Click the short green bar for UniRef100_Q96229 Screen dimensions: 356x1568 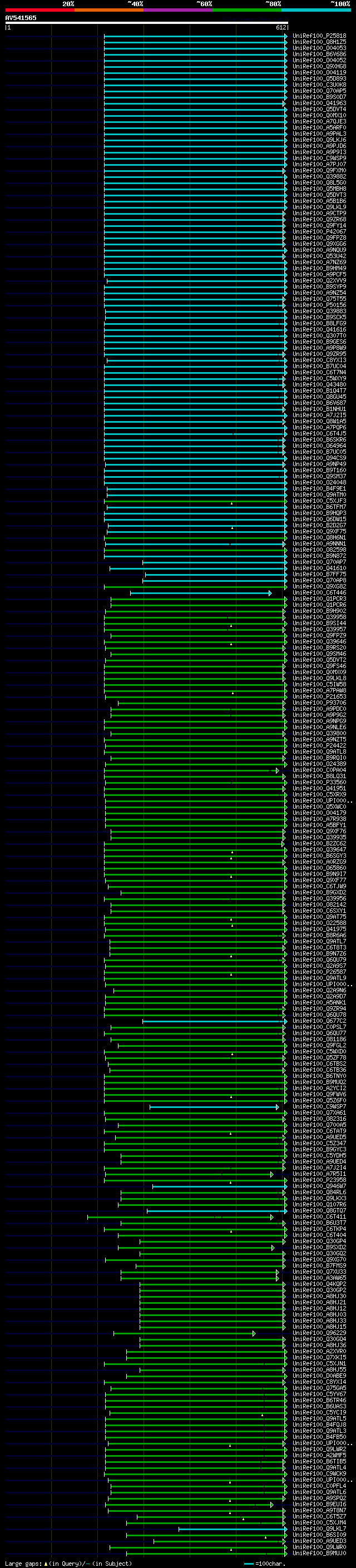184,1333
